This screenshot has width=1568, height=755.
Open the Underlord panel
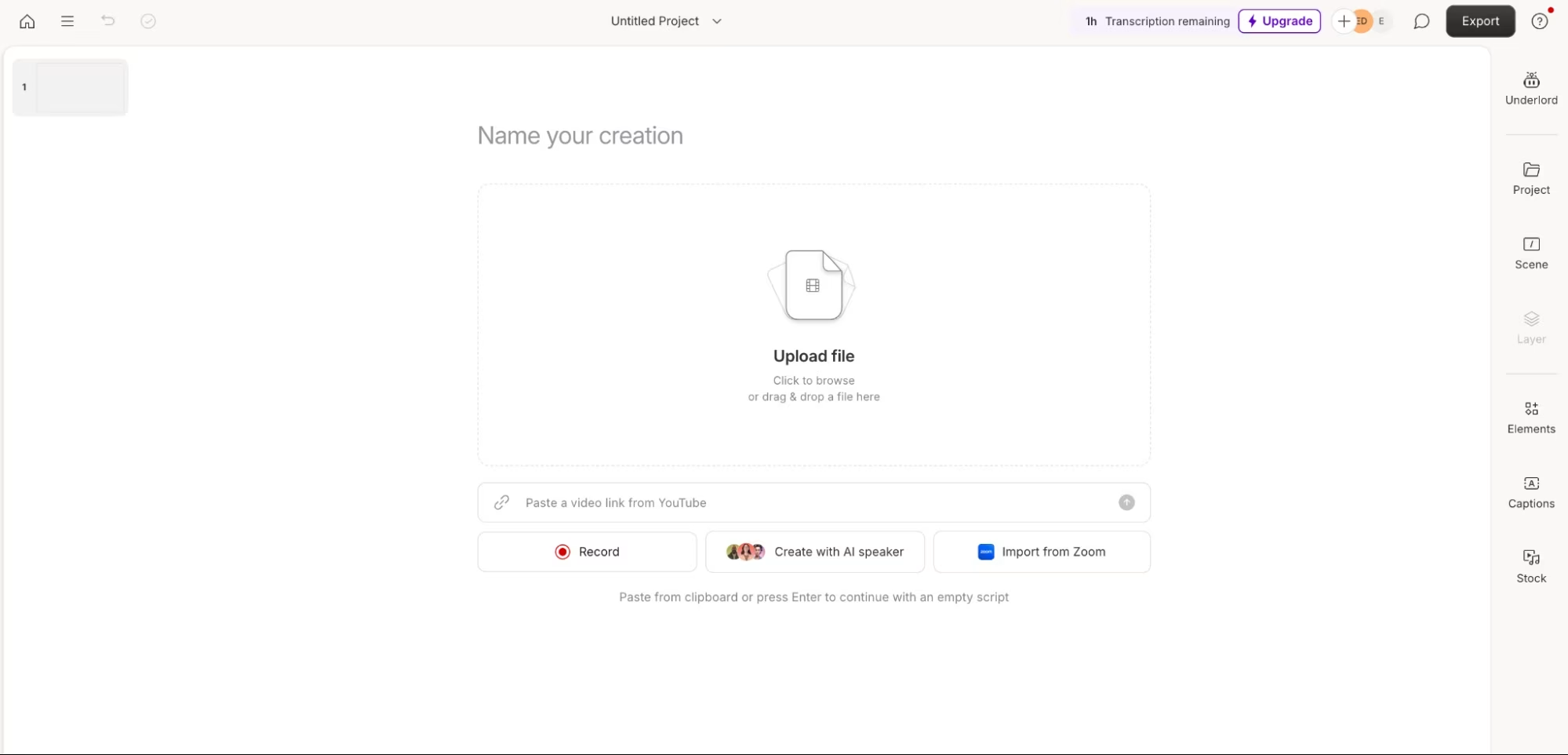coord(1530,88)
